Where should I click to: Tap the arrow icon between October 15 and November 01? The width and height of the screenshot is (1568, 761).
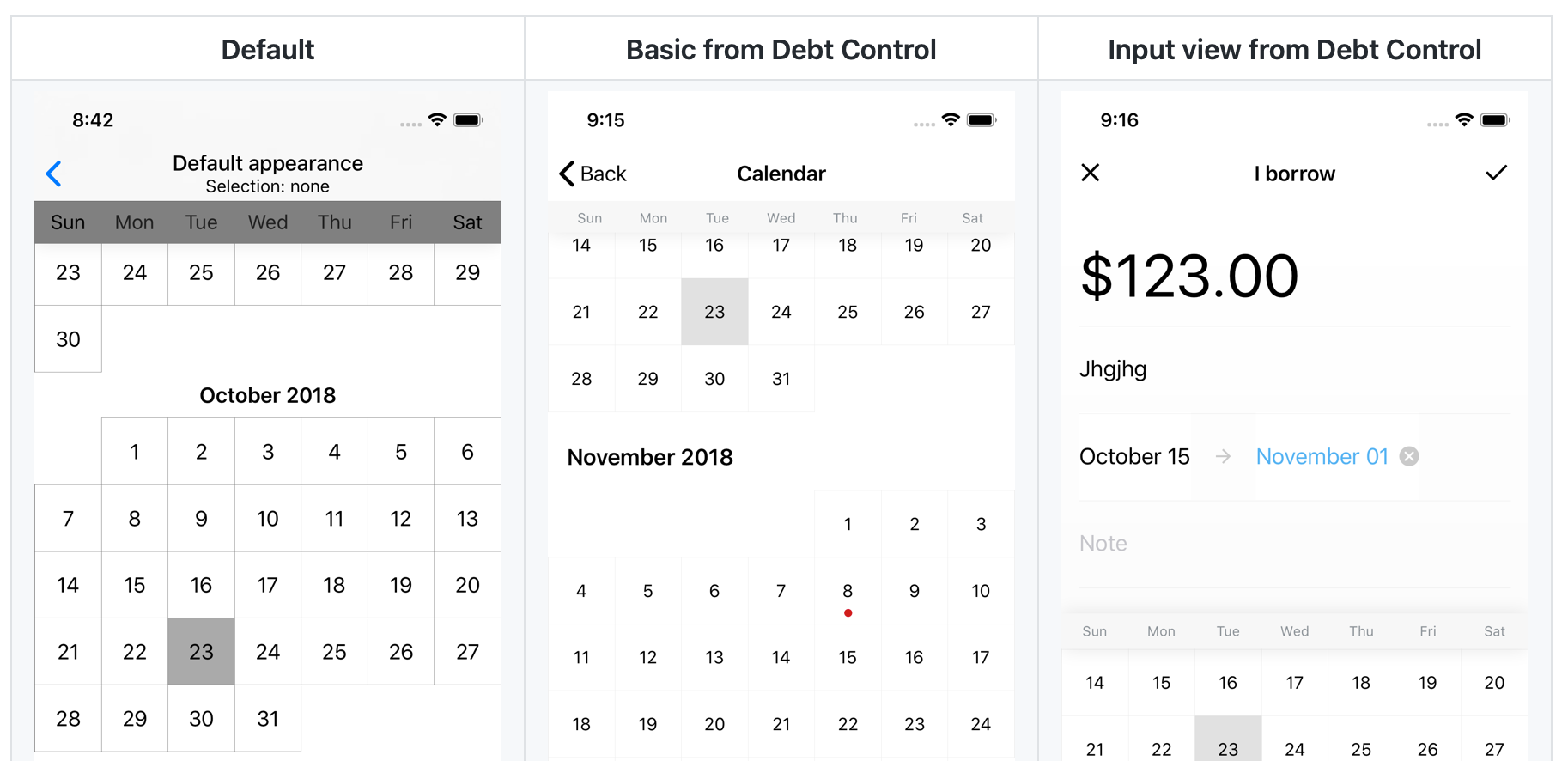coord(1222,456)
